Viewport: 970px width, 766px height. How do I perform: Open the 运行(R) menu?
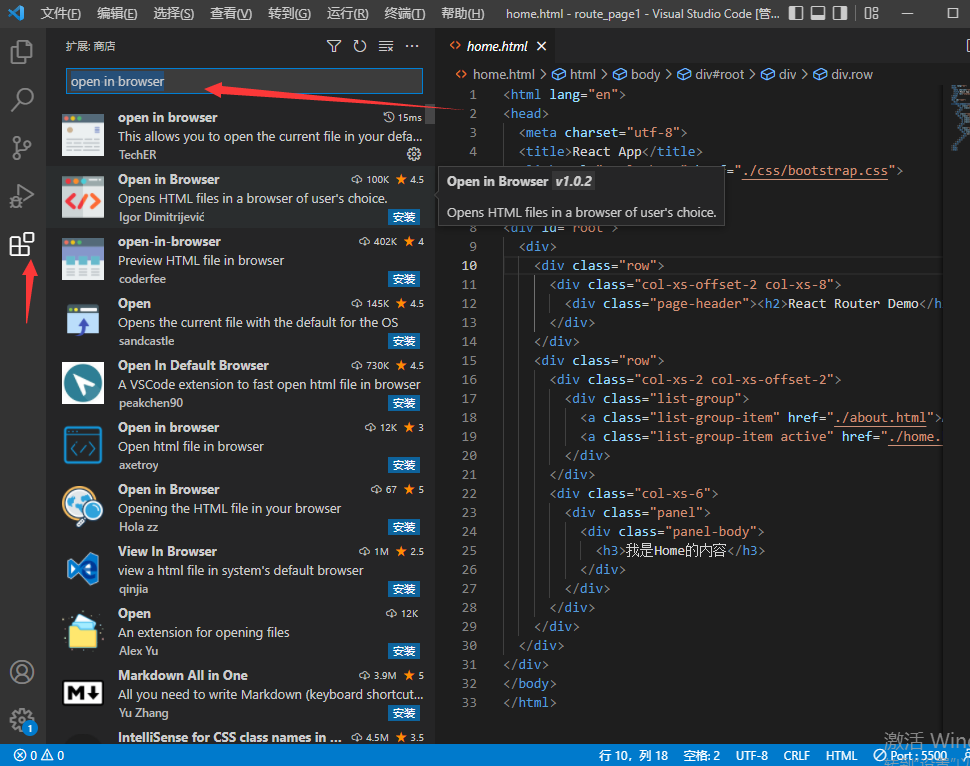(348, 13)
